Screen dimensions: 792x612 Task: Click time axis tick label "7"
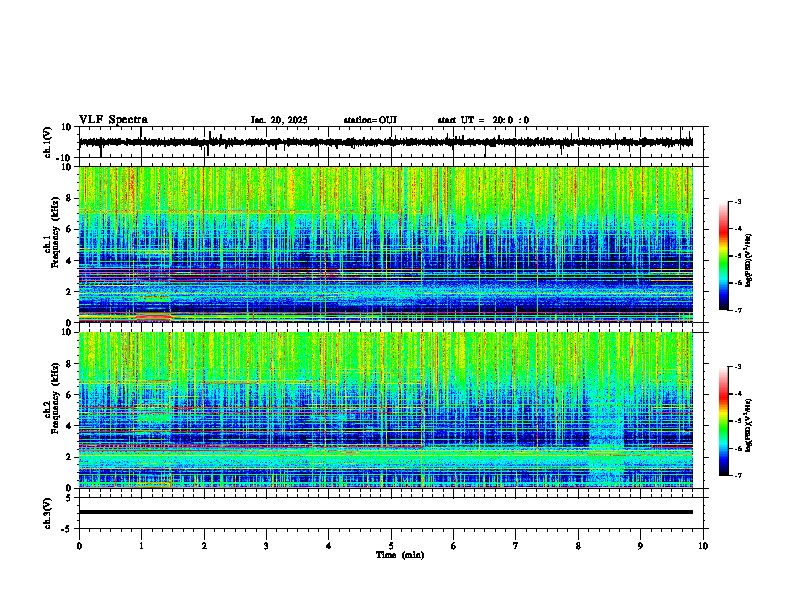tap(516, 546)
